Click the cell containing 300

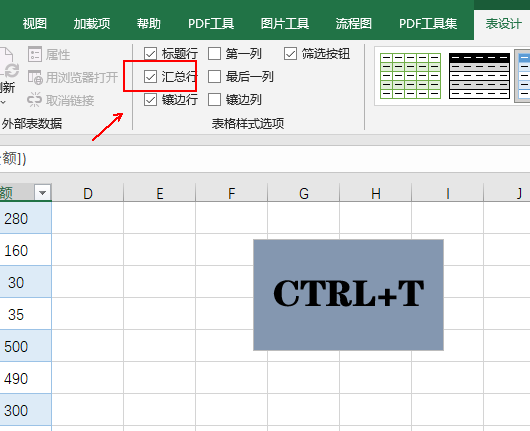(x=25, y=410)
